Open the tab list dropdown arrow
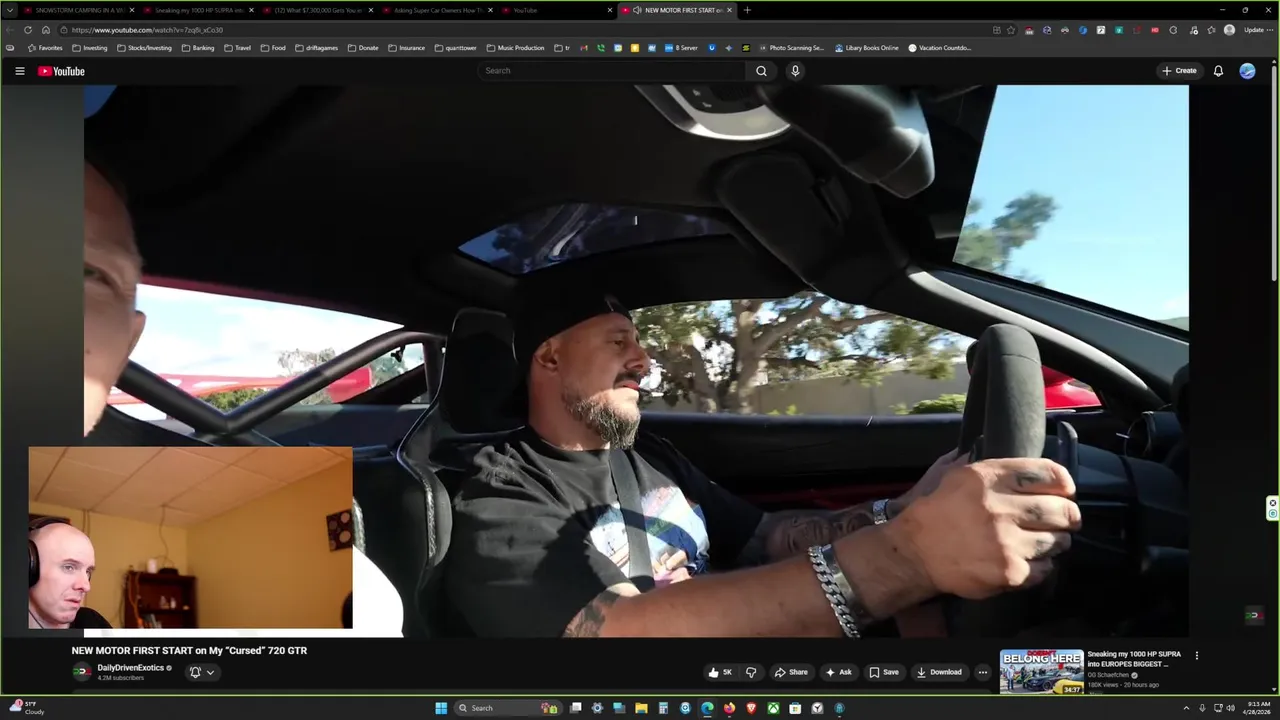This screenshot has width=1280, height=720. (10, 10)
